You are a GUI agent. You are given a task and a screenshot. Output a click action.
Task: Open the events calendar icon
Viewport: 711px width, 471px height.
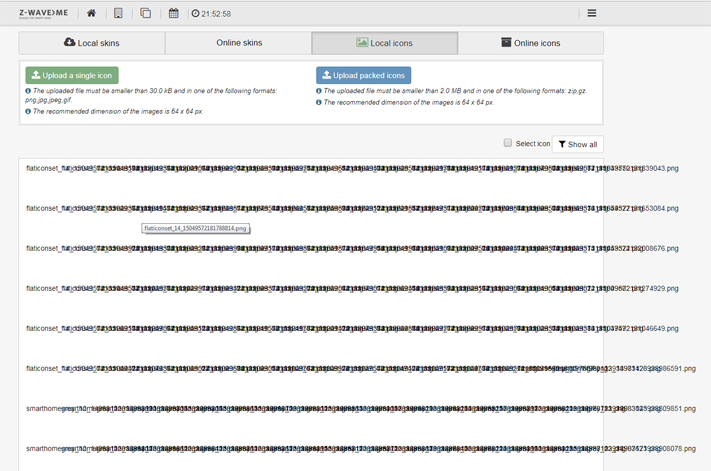click(x=174, y=13)
